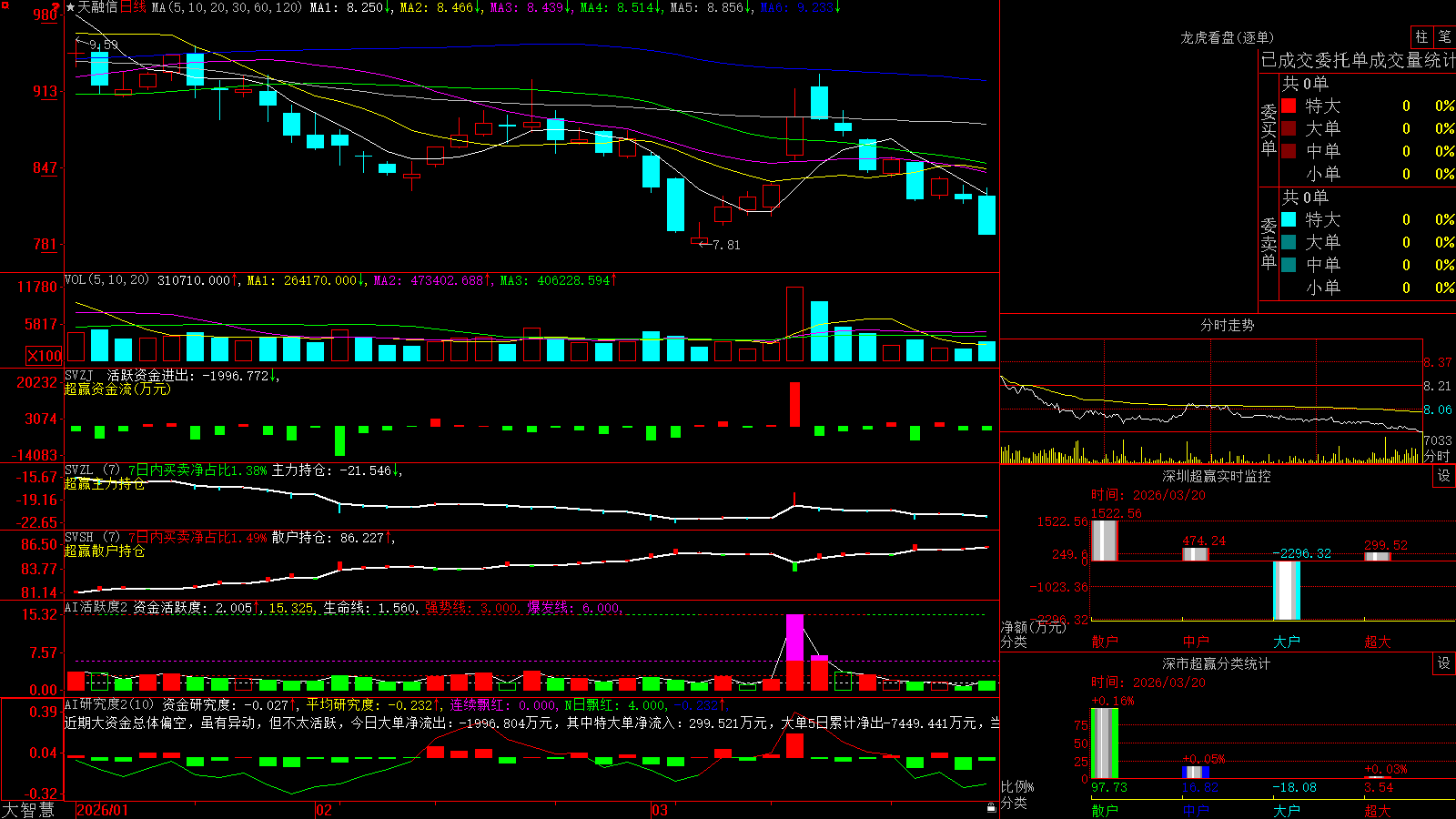Click the 7.81 low price annotation
This screenshot has height=819, width=1456.
click(726, 245)
